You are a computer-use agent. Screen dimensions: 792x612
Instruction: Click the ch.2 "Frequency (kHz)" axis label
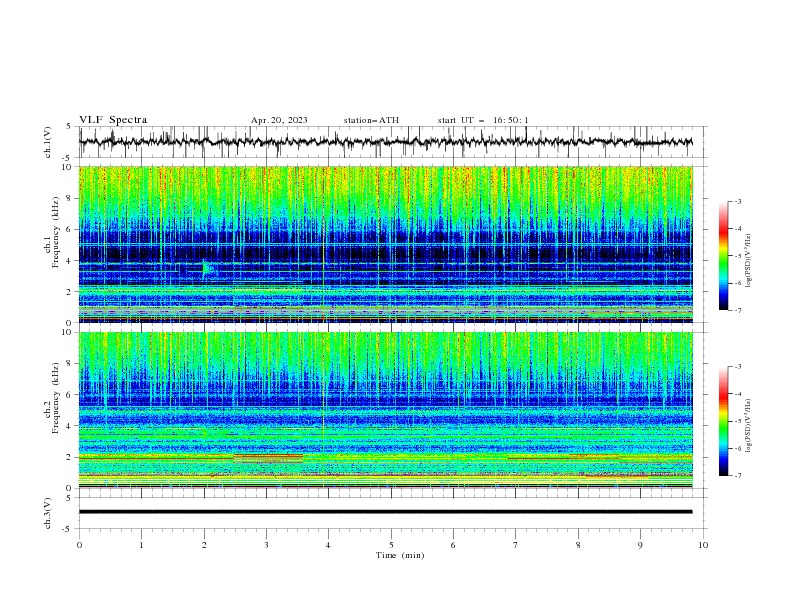point(55,397)
